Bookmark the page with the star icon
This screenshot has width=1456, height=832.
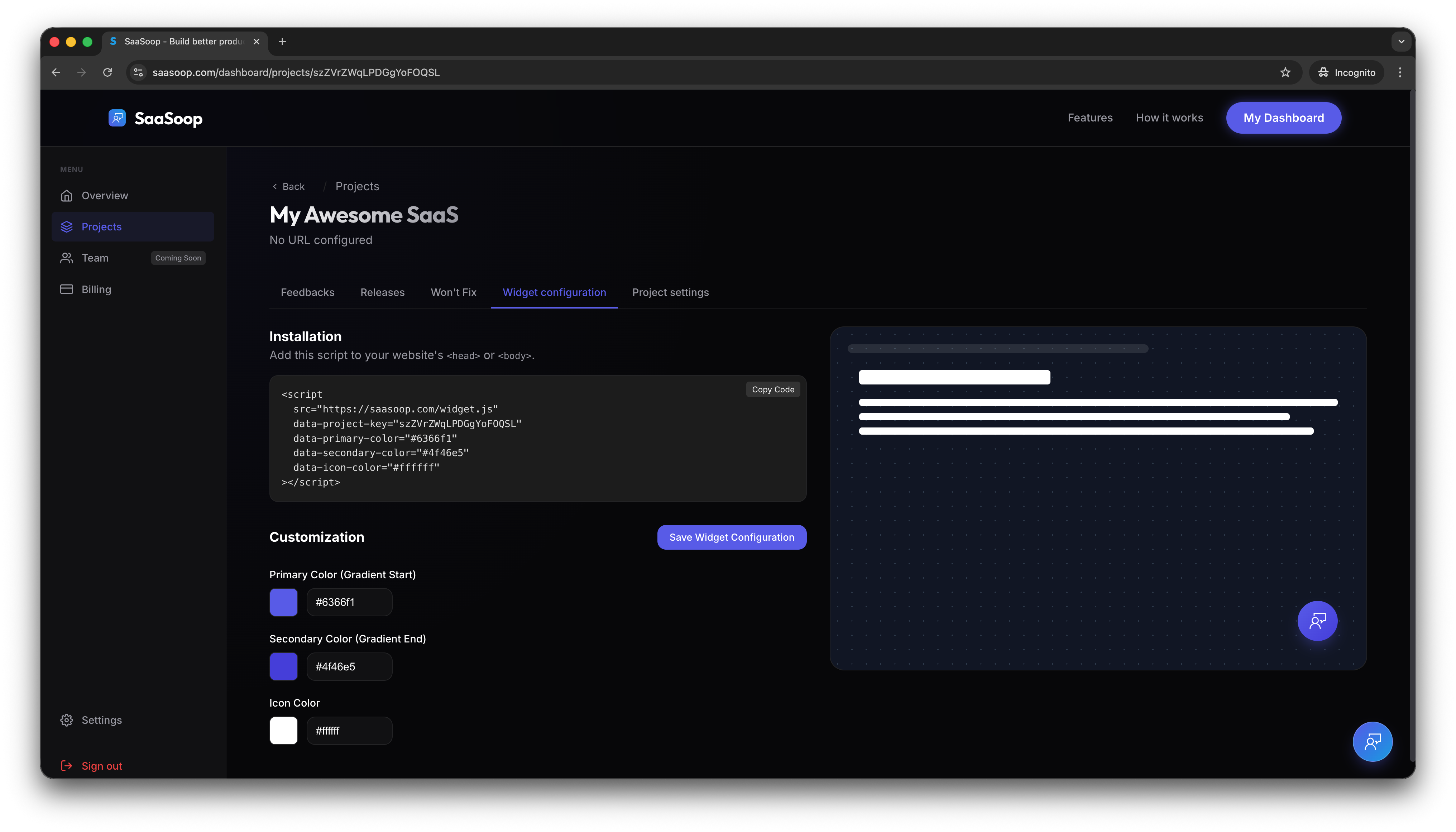click(1285, 72)
